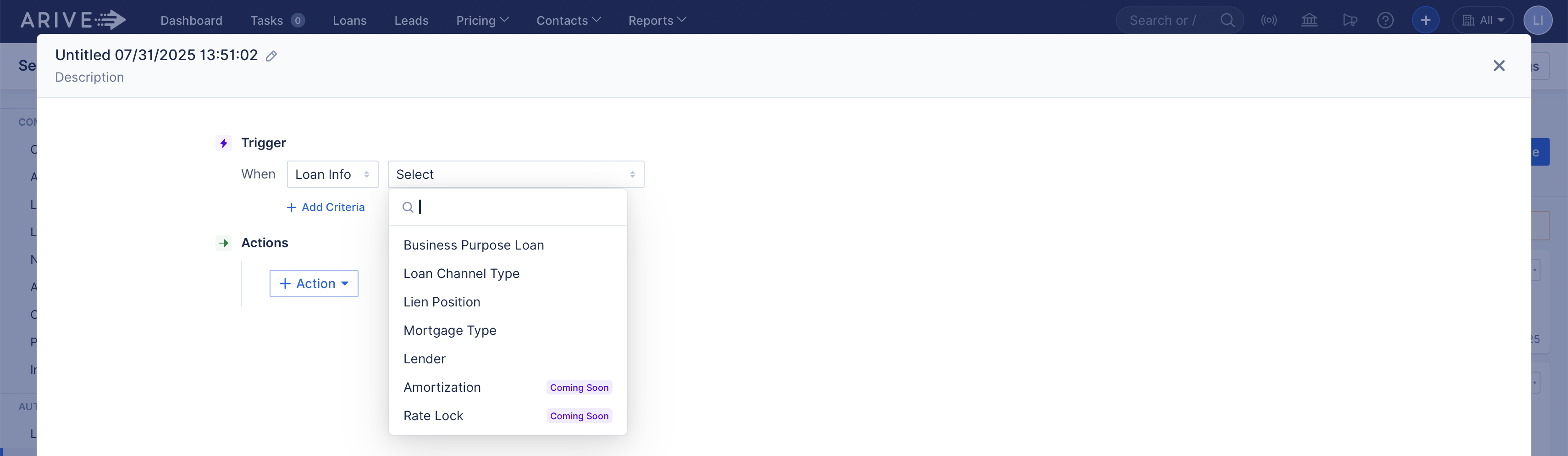The height and width of the screenshot is (456, 1568).
Task: Select Lien Position in the dropdown list
Action: [x=442, y=301]
